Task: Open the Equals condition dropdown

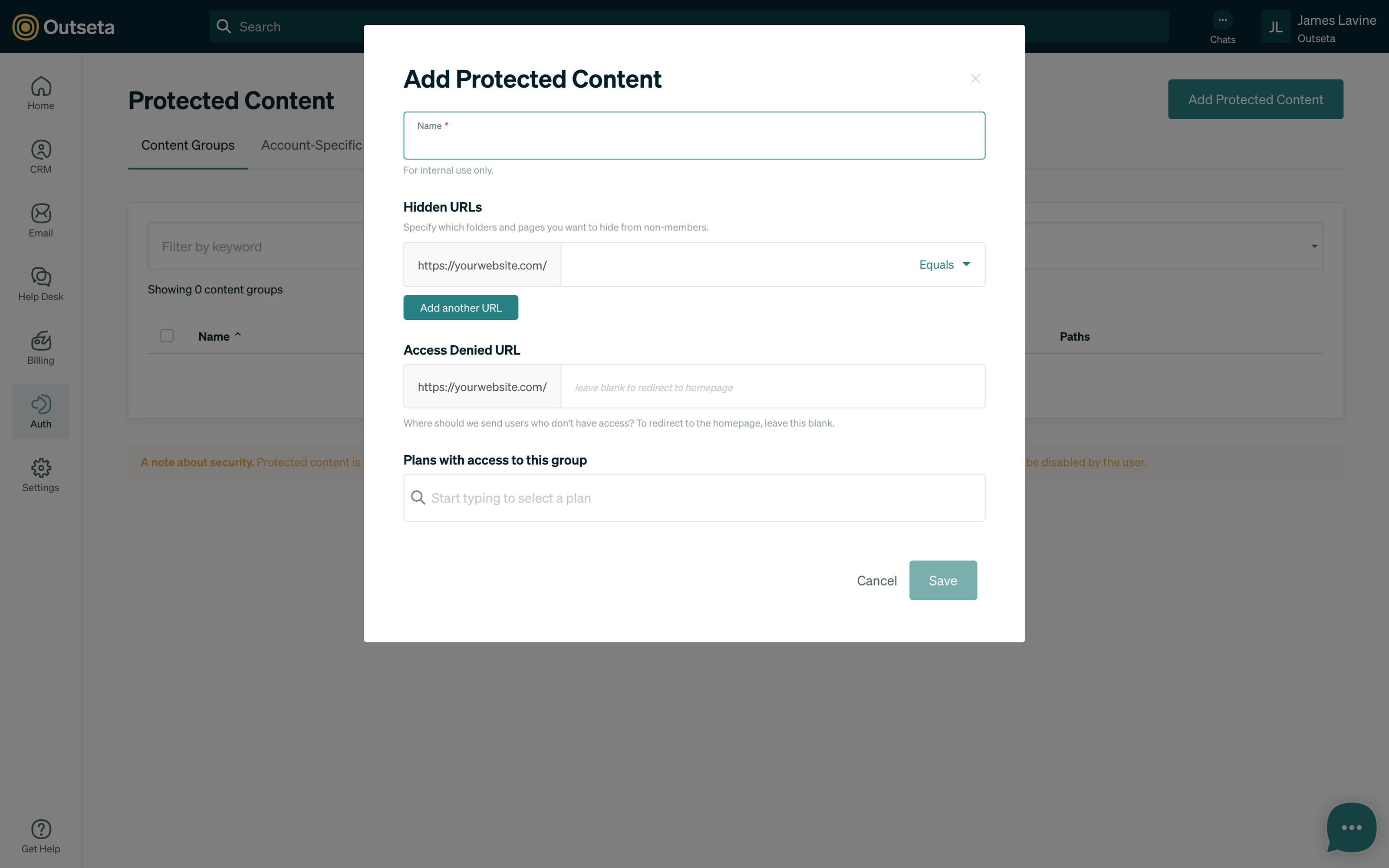Action: (x=944, y=264)
